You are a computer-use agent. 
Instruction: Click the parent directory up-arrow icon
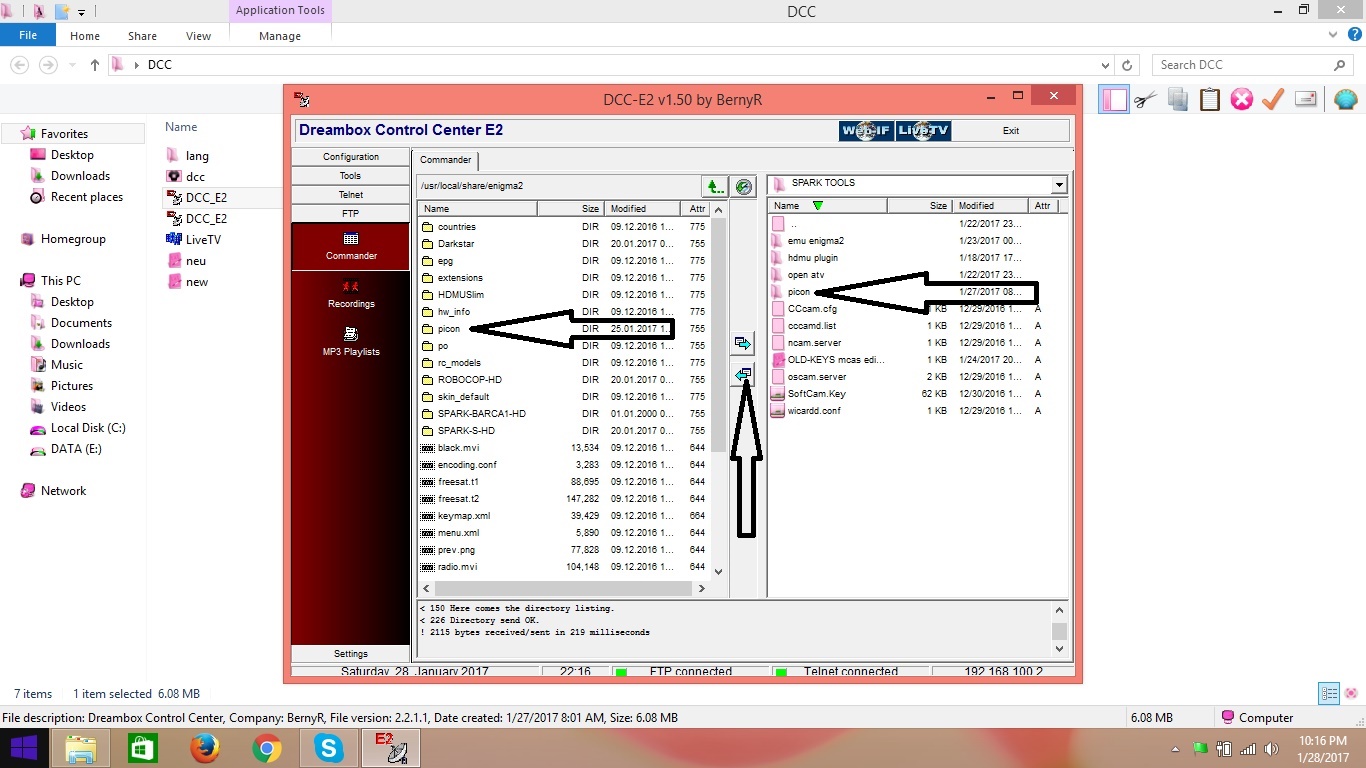(714, 186)
